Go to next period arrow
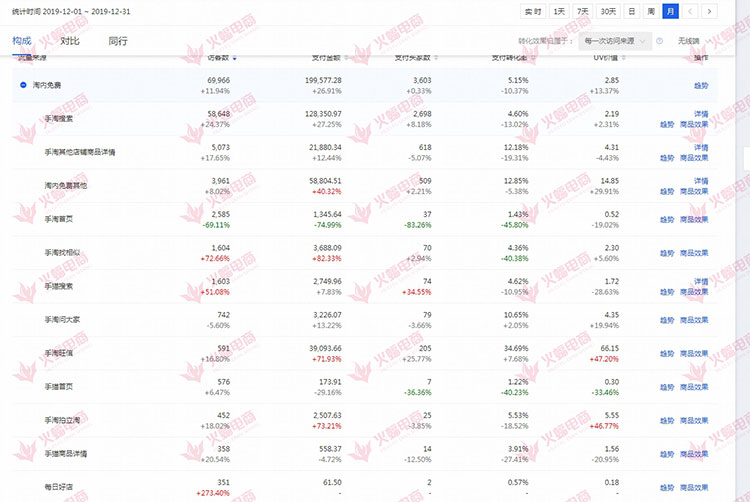 point(709,11)
